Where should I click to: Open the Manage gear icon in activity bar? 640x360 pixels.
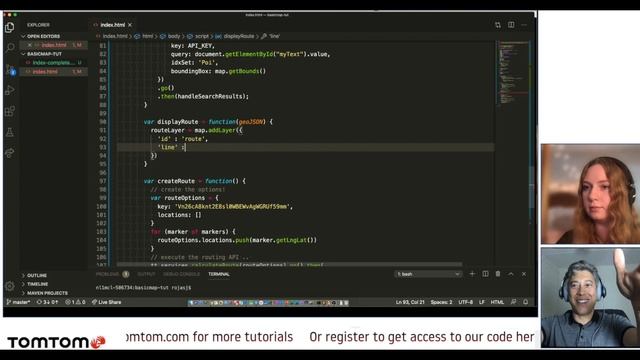click(9, 286)
